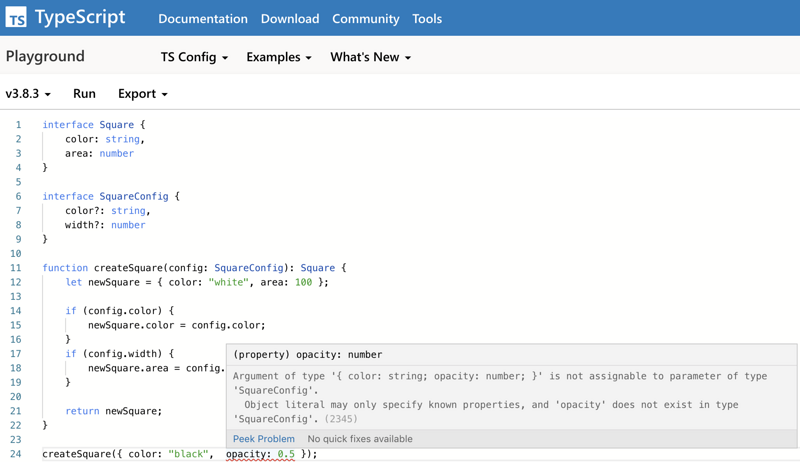Screen dimensions: 800x462
Task: Run the playground code
Action: (84, 94)
